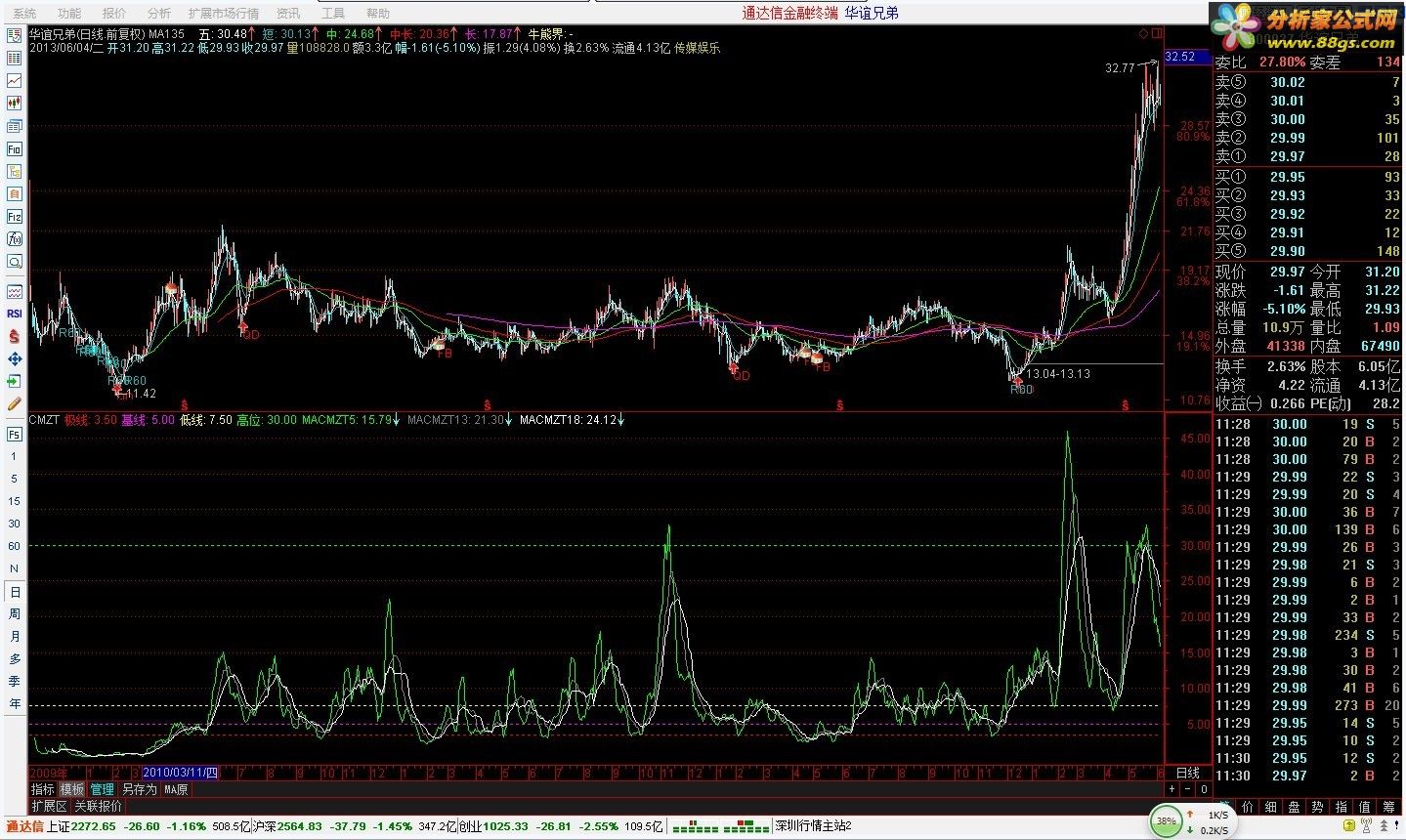
Task: Click 深圳行情主站2 in the status bar
Action: tap(813, 826)
